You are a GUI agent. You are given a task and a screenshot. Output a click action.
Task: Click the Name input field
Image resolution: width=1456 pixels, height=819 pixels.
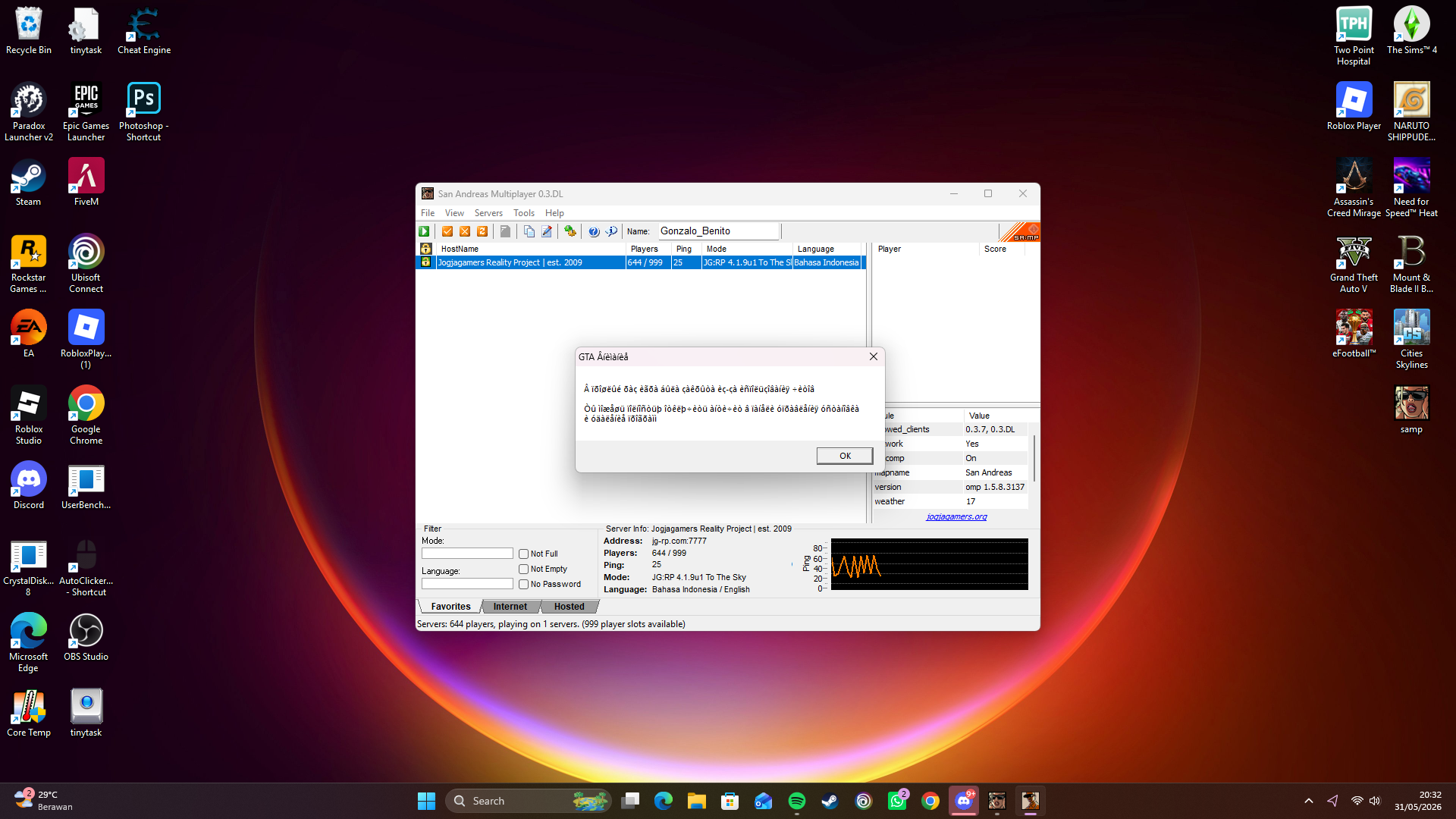[718, 231]
